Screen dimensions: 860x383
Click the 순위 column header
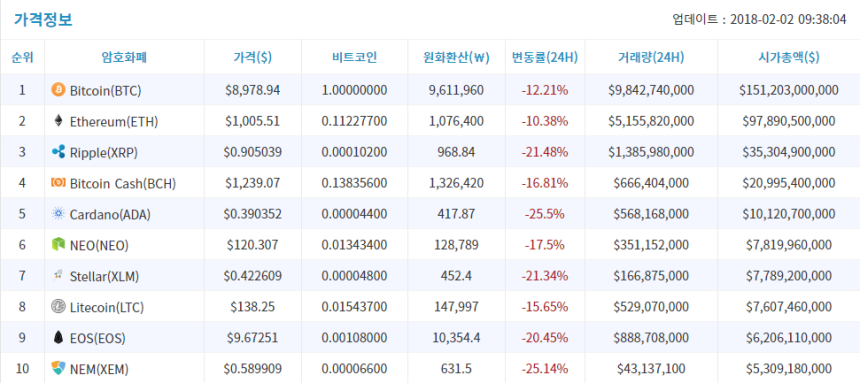[22, 57]
